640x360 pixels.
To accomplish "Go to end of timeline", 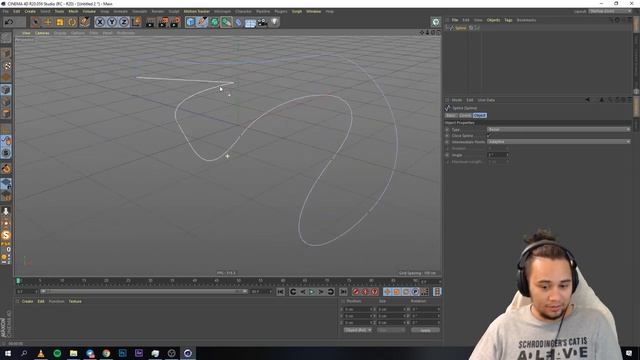I will pos(343,292).
